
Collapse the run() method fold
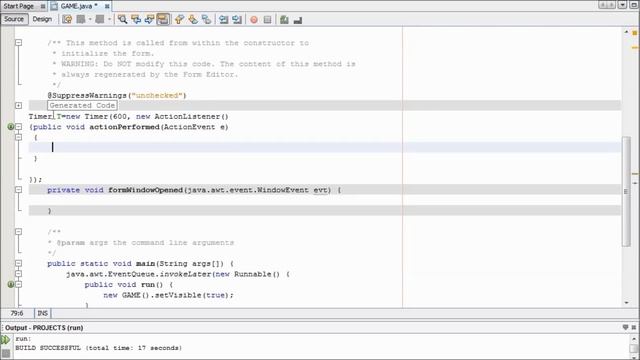pyautogui.click(x=18, y=284)
